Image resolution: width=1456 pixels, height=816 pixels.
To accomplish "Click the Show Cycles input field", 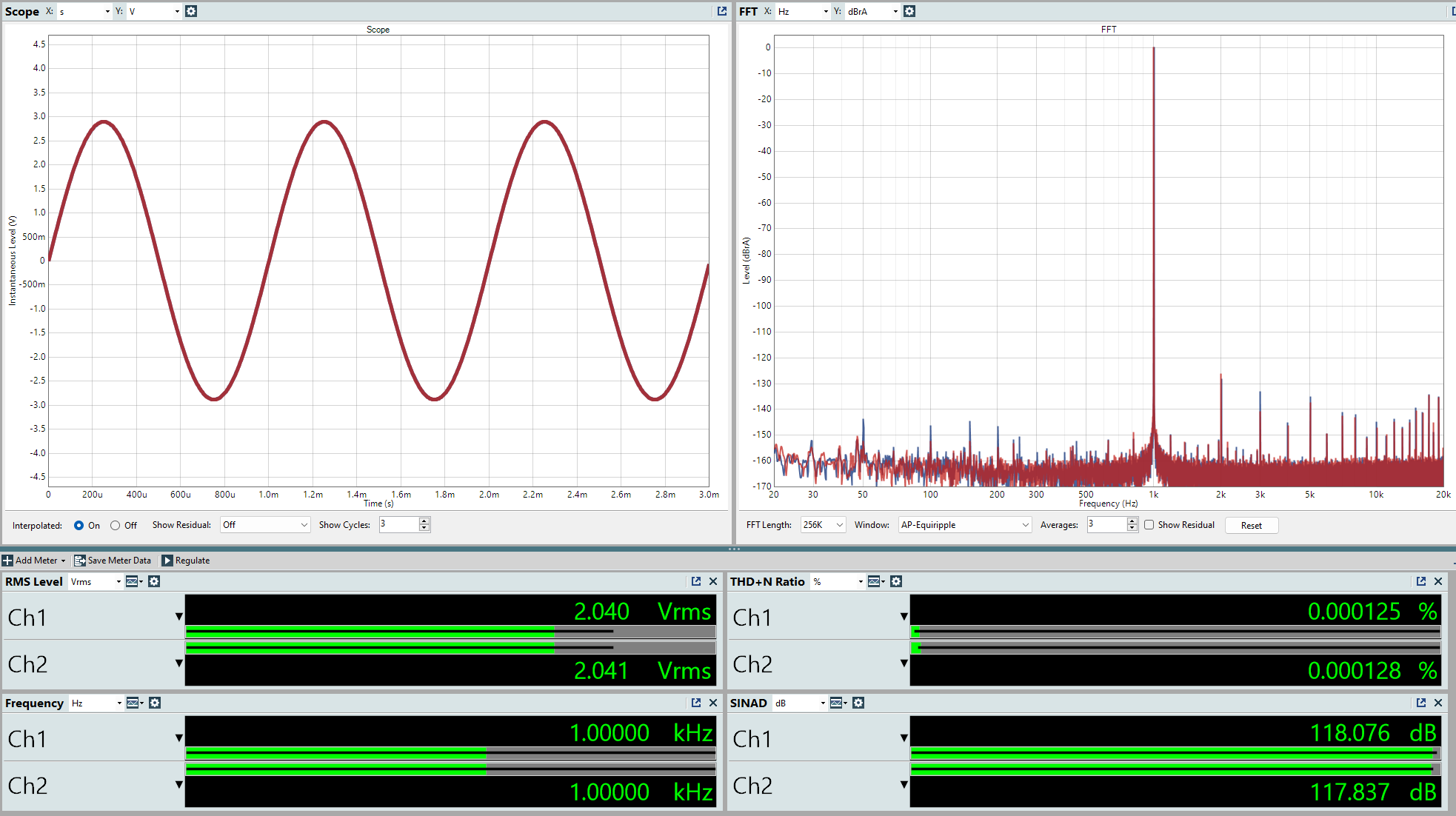I will tap(398, 524).
